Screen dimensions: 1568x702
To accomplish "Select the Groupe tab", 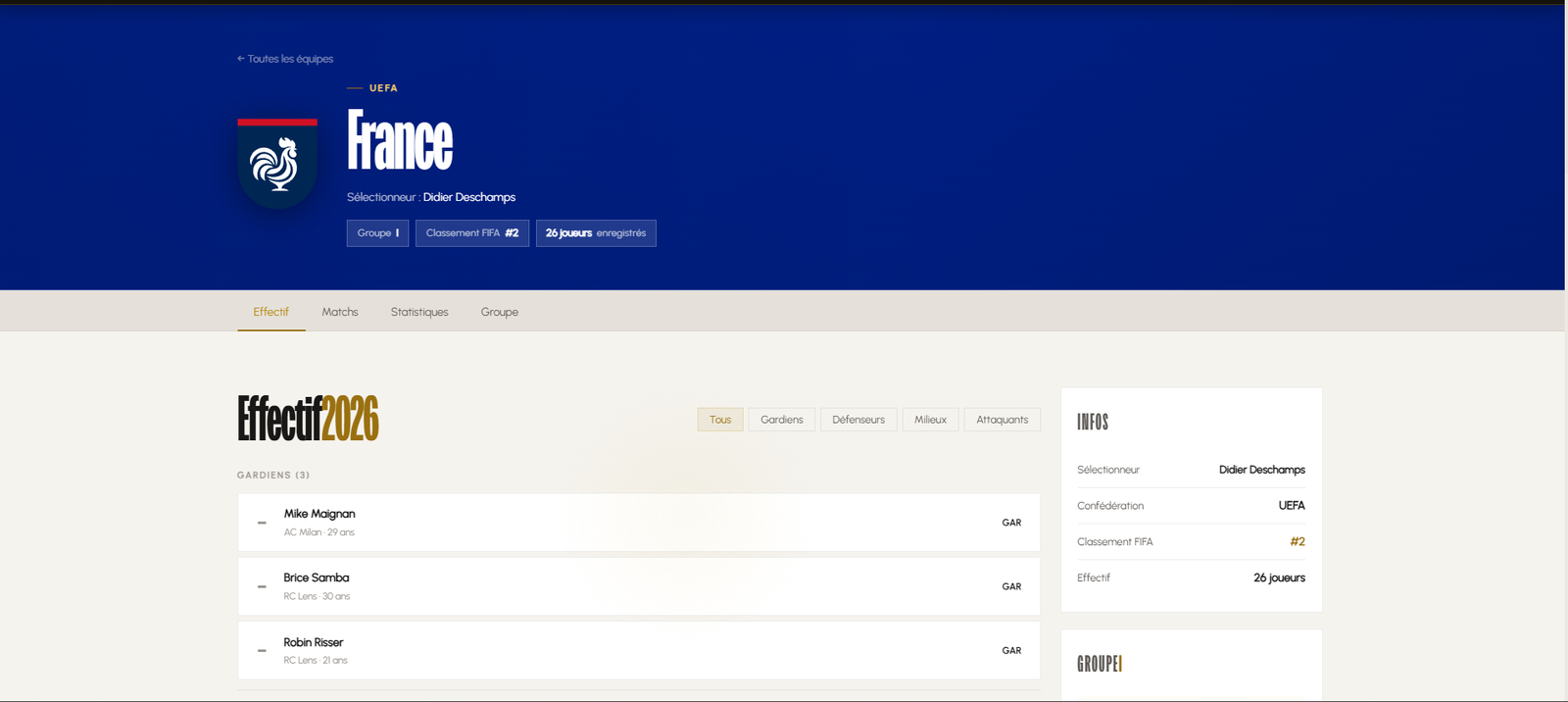I will click(500, 312).
